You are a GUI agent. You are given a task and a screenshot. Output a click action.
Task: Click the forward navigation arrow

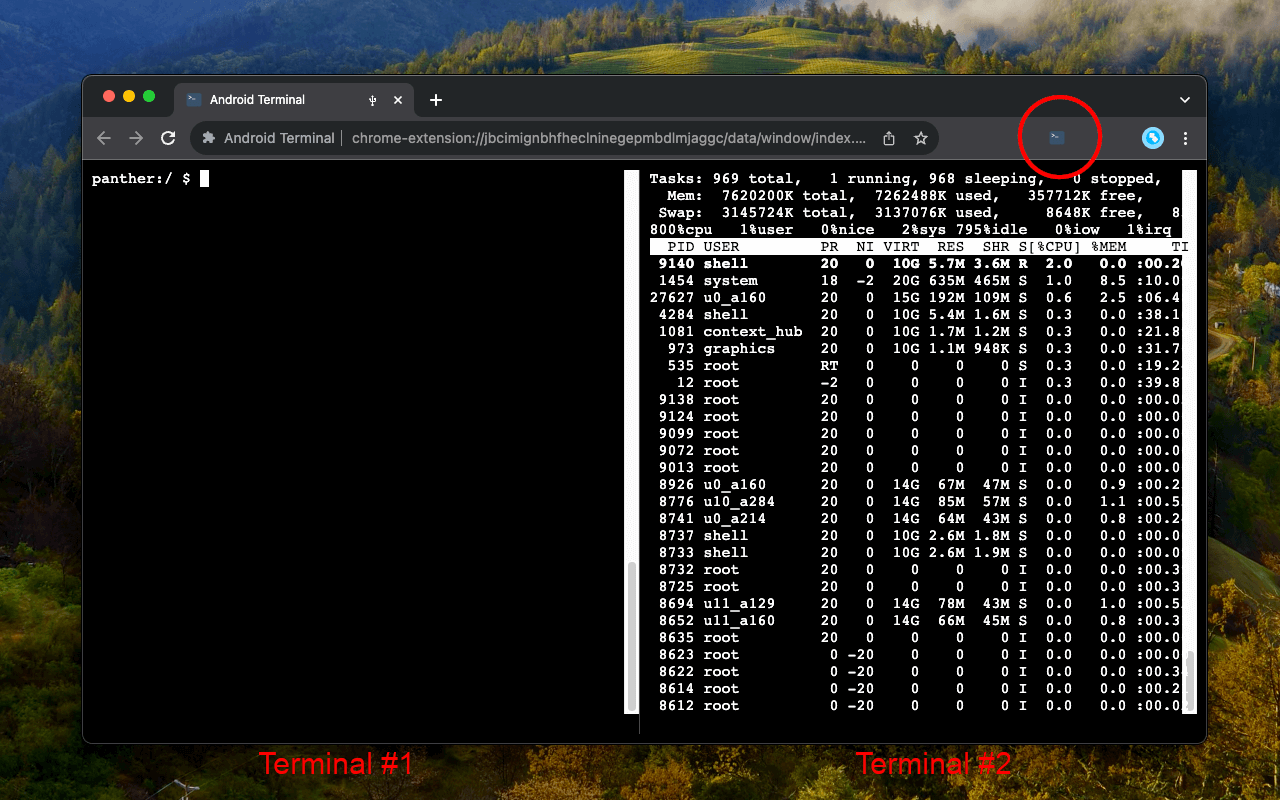(x=136, y=138)
